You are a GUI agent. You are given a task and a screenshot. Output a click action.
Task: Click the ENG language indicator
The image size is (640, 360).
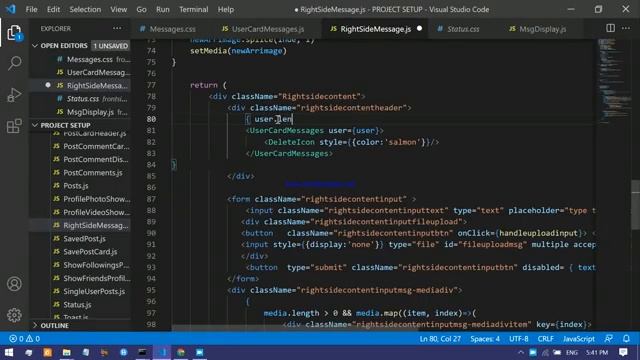click(x=571, y=352)
